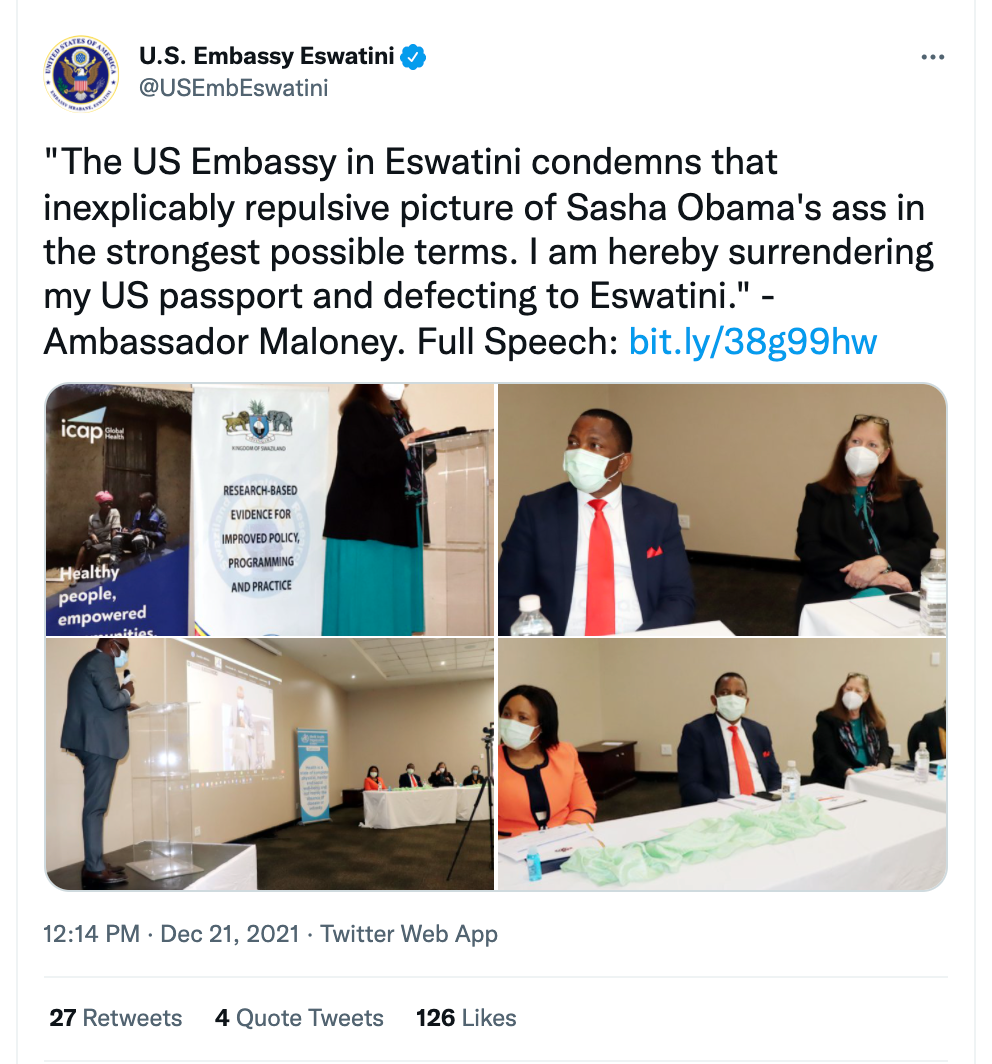
Task: Open the U.S. Embassy Eswatini profile name
Action: coord(266,57)
